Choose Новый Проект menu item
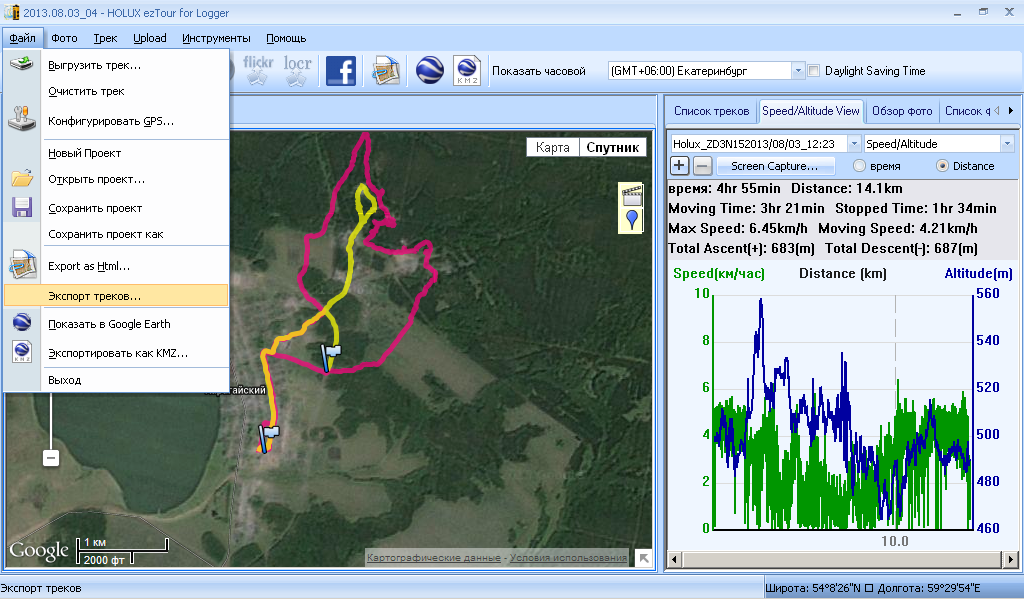Viewport: 1024px width, 600px height. pyautogui.click(x=116, y=153)
